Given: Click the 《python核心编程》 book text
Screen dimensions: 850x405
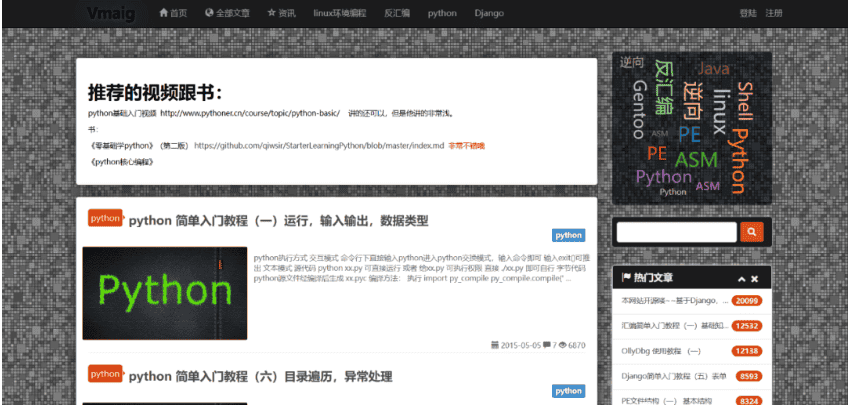Looking at the screenshot, I should (x=121, y=162).
